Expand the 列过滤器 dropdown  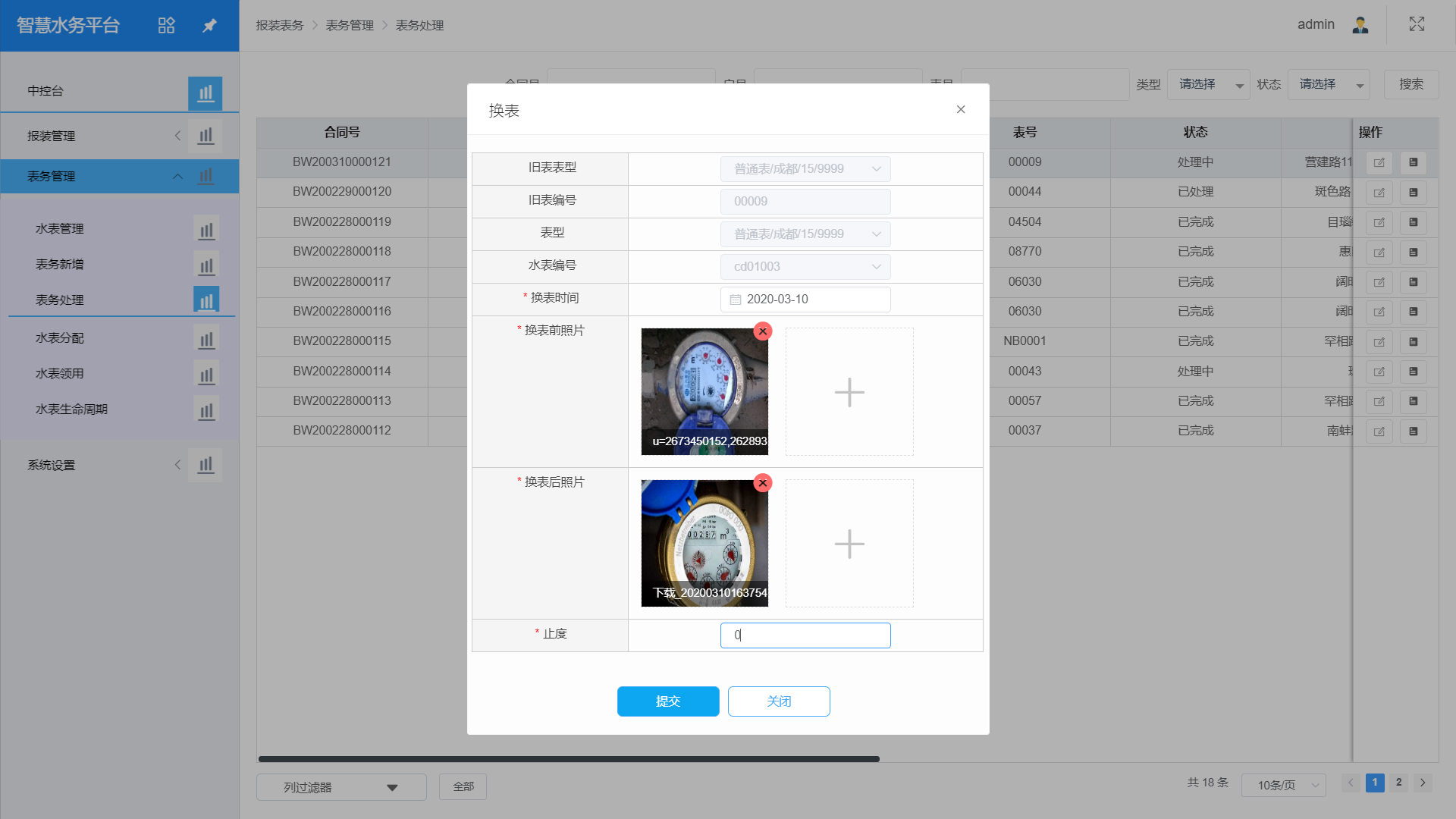tap(341, 787)
